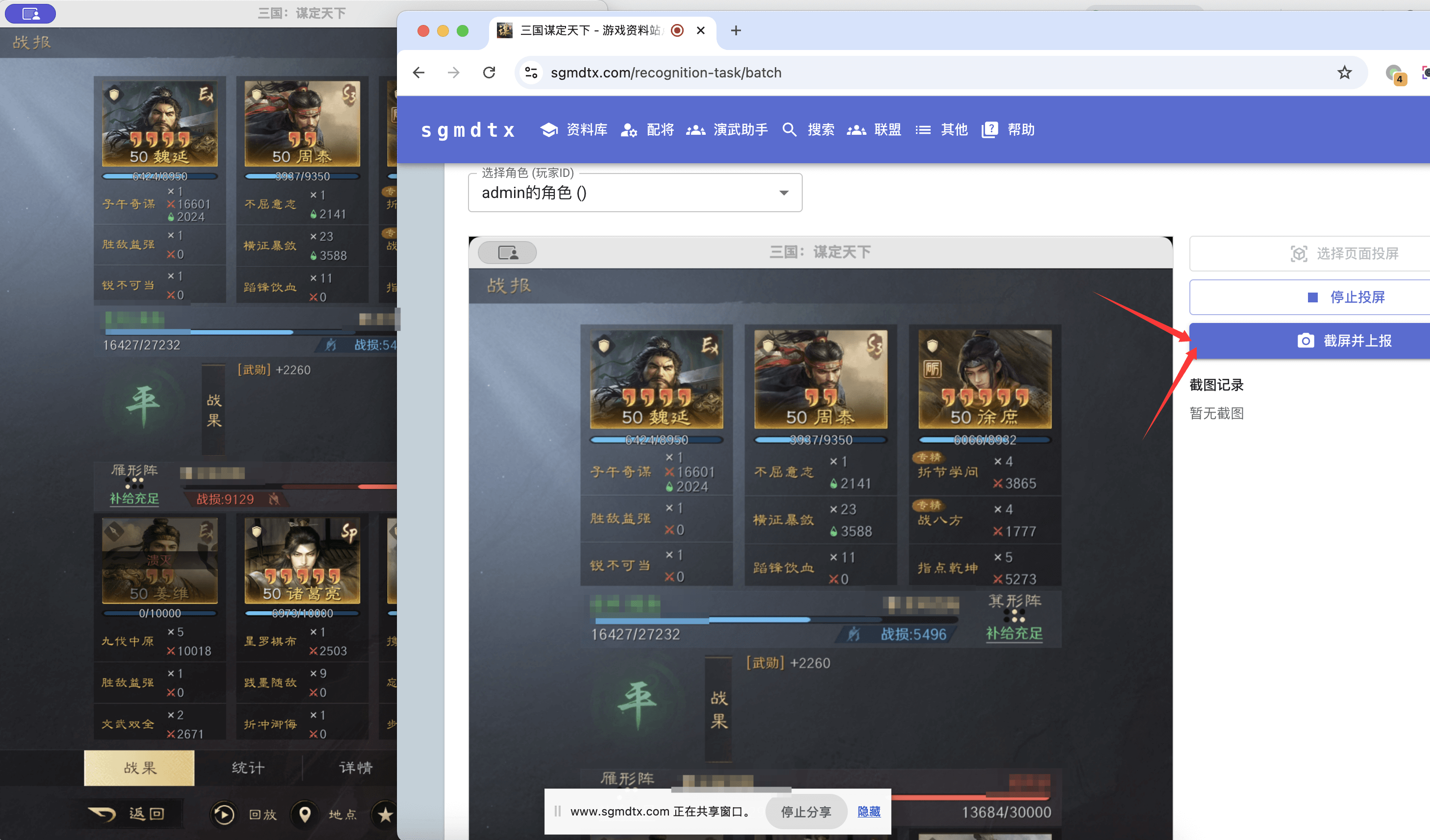Image resolution: width=1430 pixels, height=840 pixels.
Task: Select the 战果 tab
Action: point(140,768)
